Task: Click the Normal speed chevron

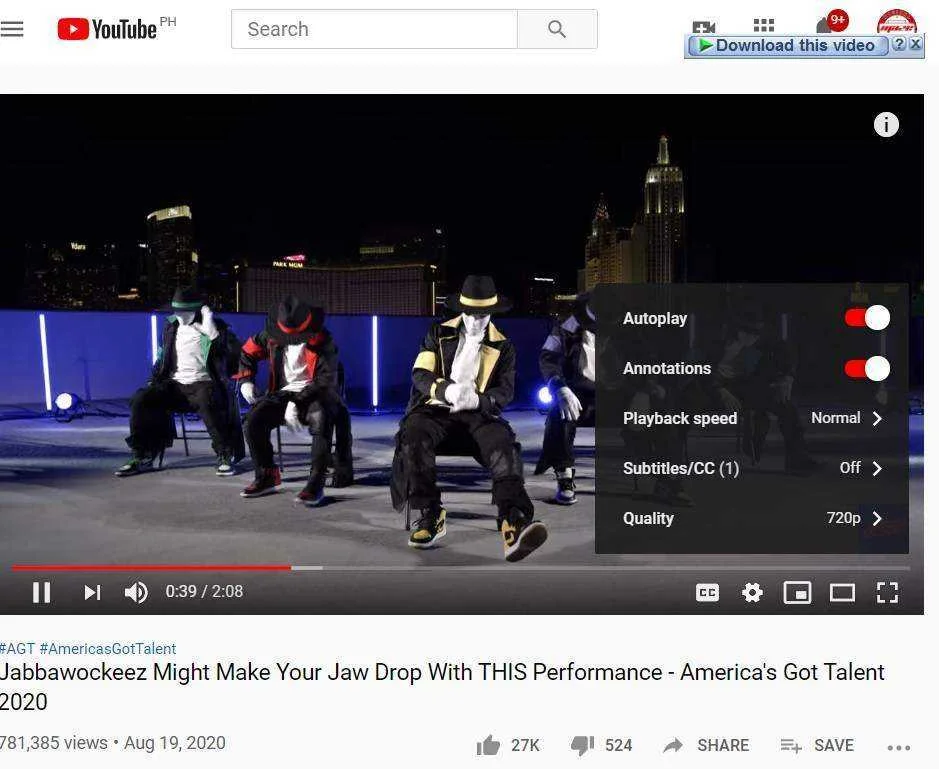Action: (x=877, y=418)
